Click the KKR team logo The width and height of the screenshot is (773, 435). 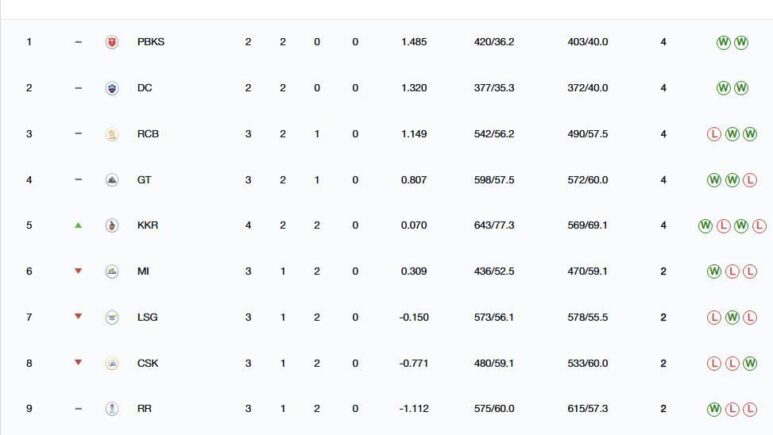coord(112,226)
